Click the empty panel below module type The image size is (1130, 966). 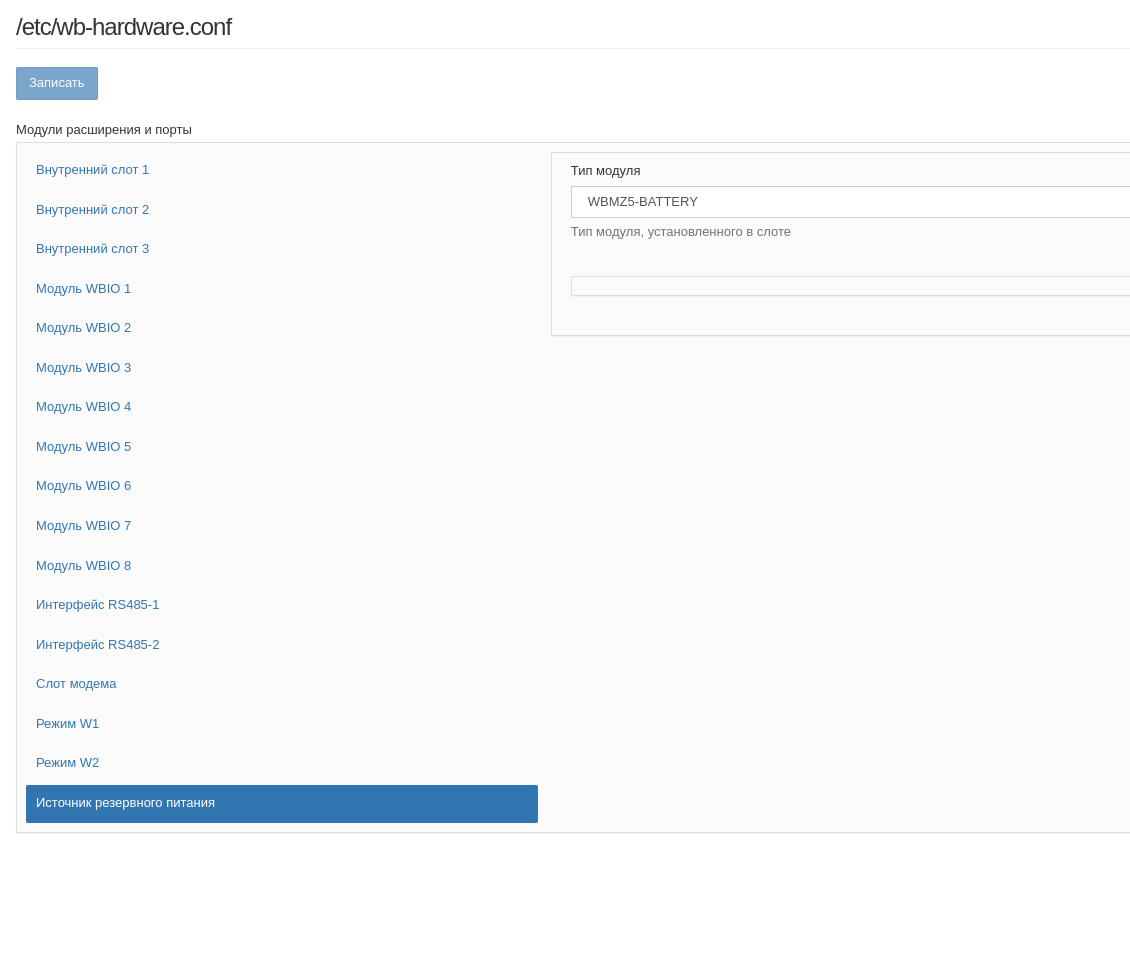[x=850, y=286]
